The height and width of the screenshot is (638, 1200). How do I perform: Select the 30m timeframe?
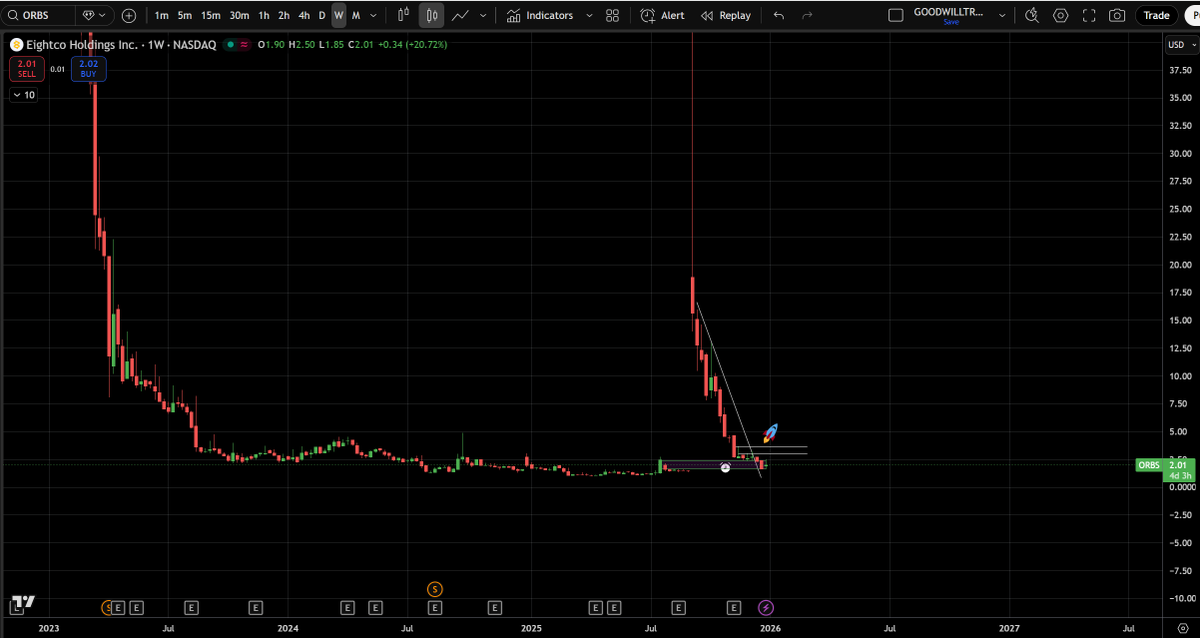(x=239, y=15)
